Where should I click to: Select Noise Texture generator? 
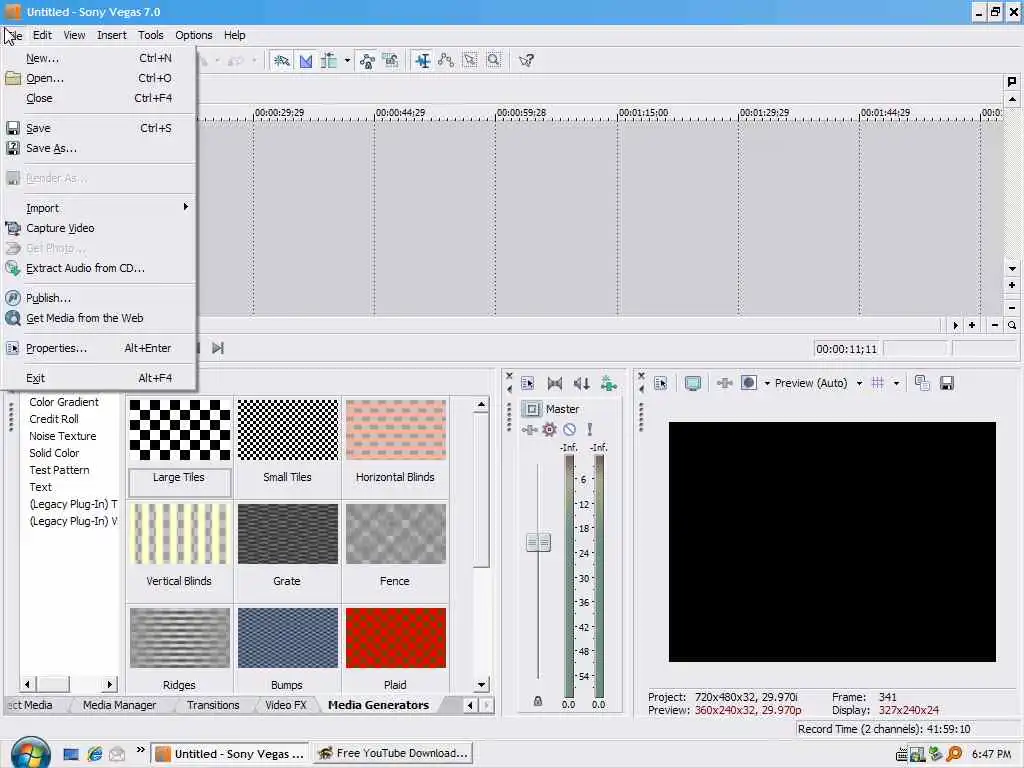[63, 436]
